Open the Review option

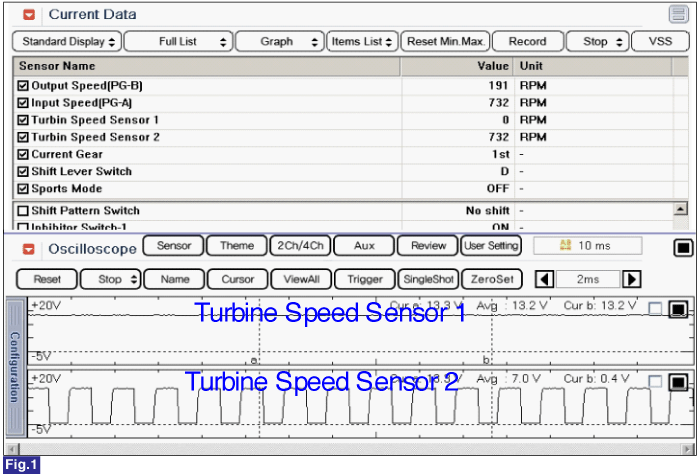pos(428,245)
